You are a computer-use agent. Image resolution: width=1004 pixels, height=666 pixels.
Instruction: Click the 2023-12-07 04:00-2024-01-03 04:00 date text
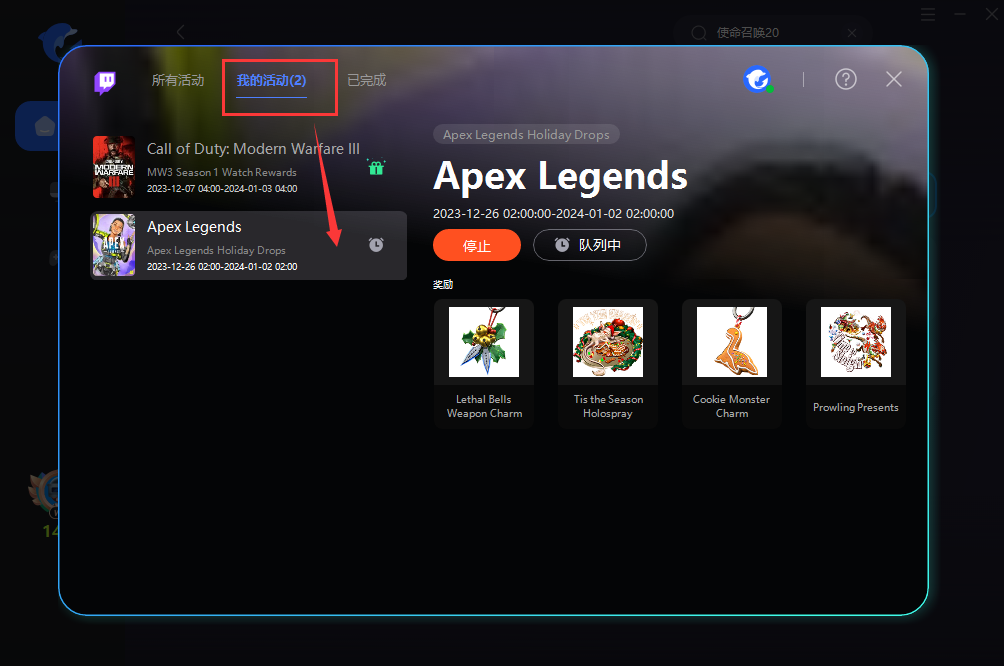point(222,188)
